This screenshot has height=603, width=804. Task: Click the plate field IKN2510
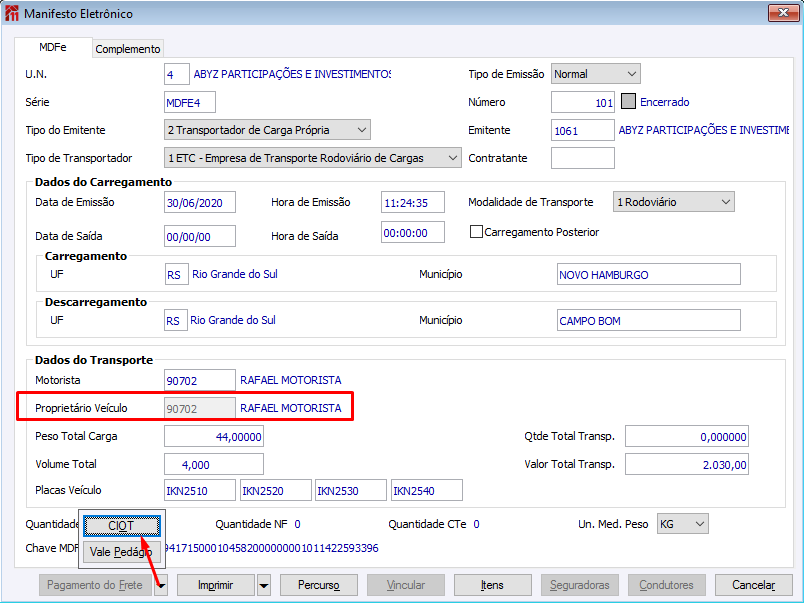click(x=200, y=490)
